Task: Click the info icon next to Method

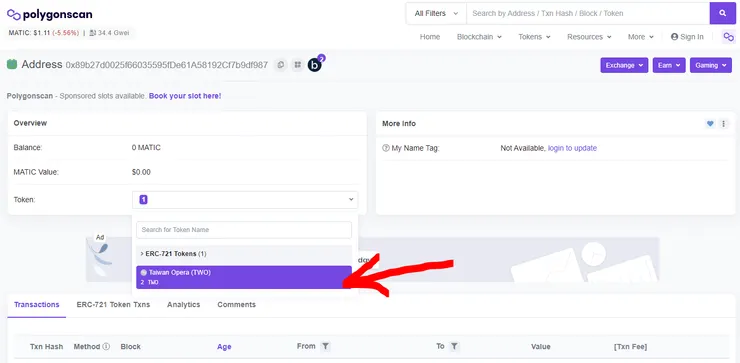Action: coord(106,346)
